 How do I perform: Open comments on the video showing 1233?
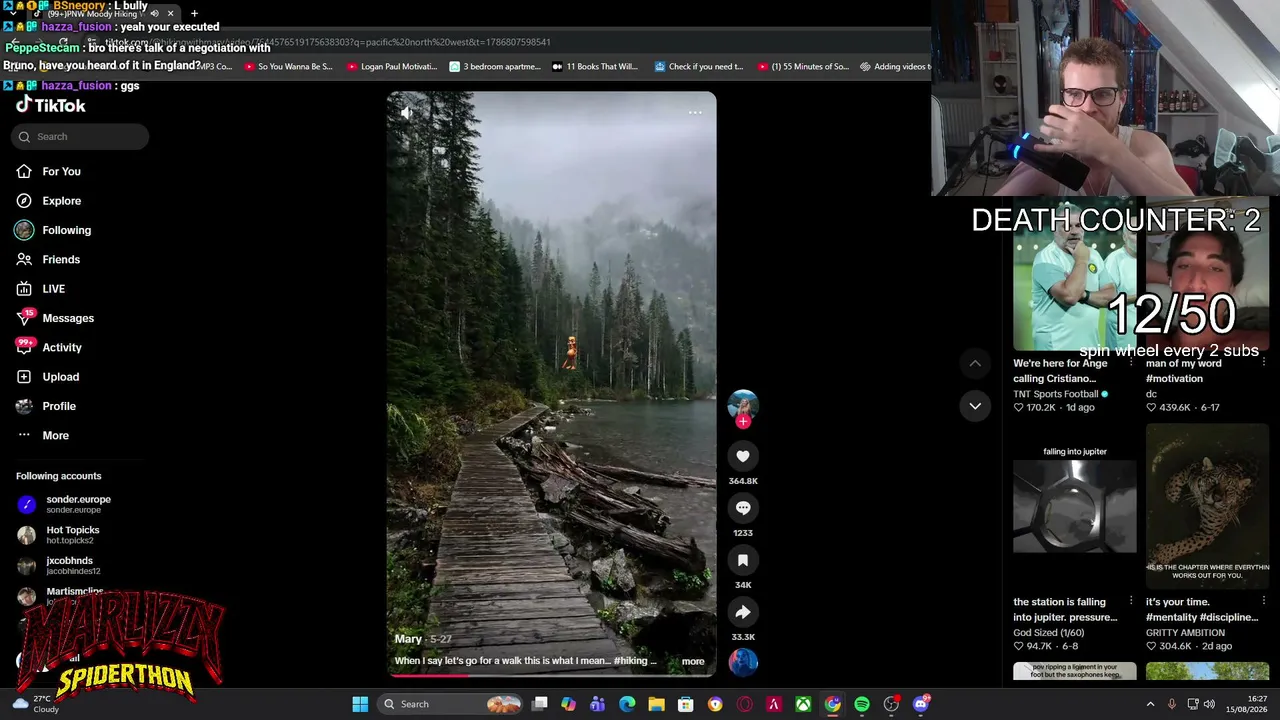pos(743,508)
